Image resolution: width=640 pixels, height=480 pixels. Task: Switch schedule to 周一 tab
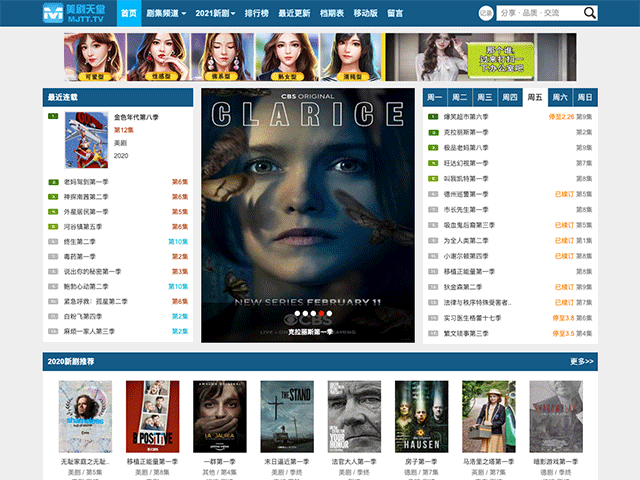[x=435, y=97]
